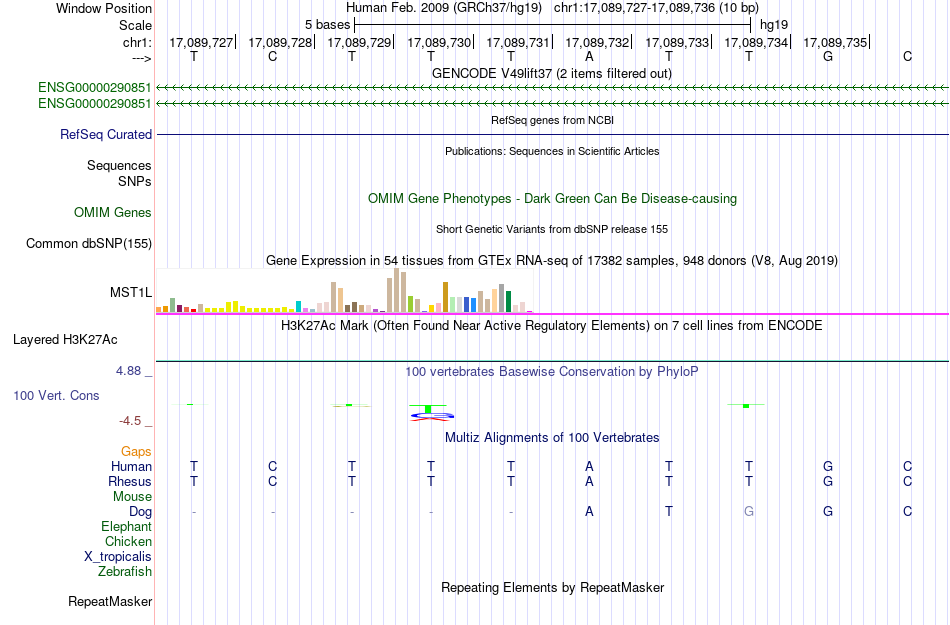Click the reference base G in the ruler row

[x=828, y=56]
